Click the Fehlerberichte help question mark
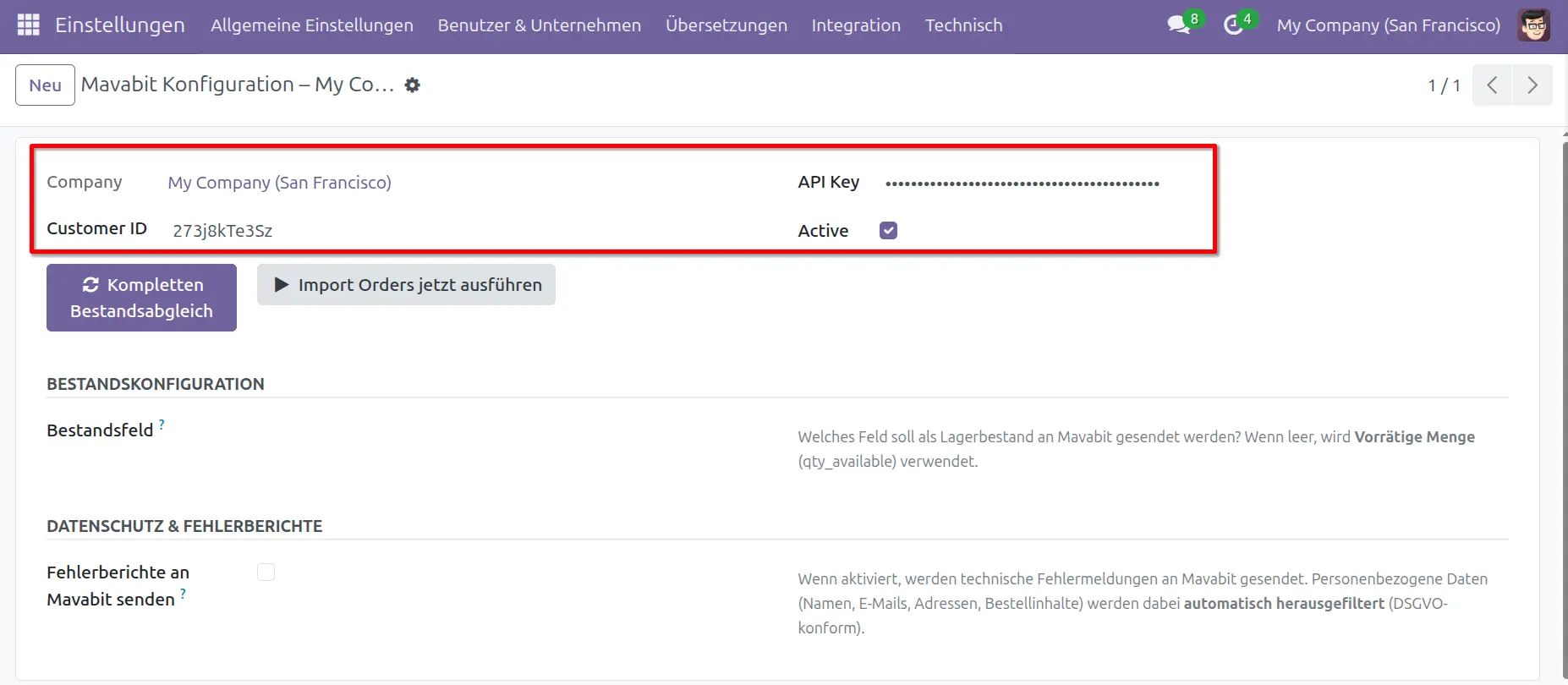This screenshot has width=1568, height=685. [x=183, y=594]
